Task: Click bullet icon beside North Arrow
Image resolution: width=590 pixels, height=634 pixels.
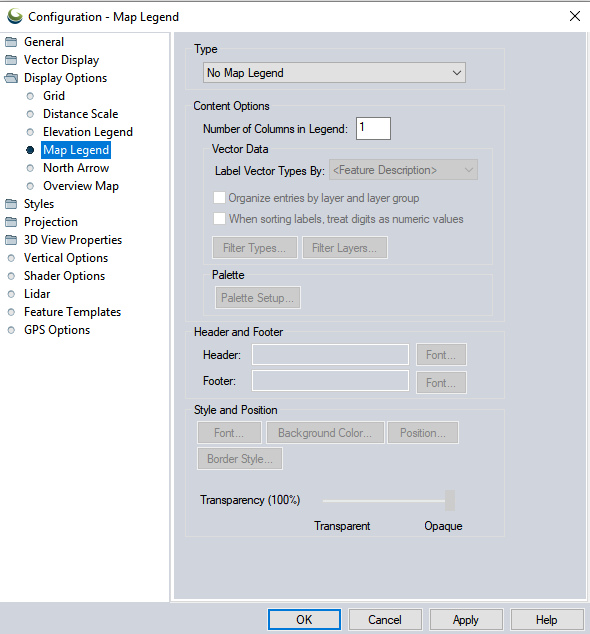Action: point(30,168)
